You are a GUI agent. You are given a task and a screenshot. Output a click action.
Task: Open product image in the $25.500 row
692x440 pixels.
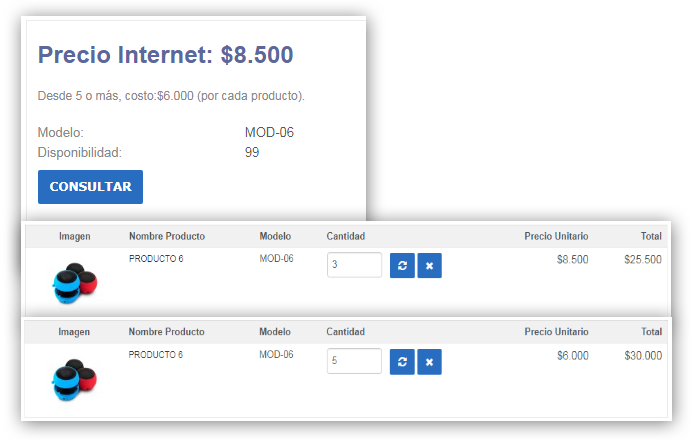(x=75, y=282)
